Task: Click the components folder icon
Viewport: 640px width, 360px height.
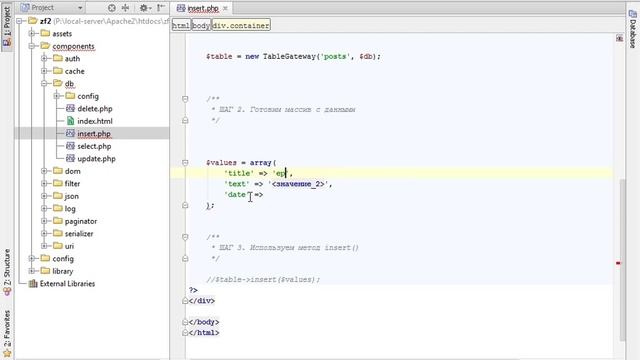Action: [x=45, y=46]
